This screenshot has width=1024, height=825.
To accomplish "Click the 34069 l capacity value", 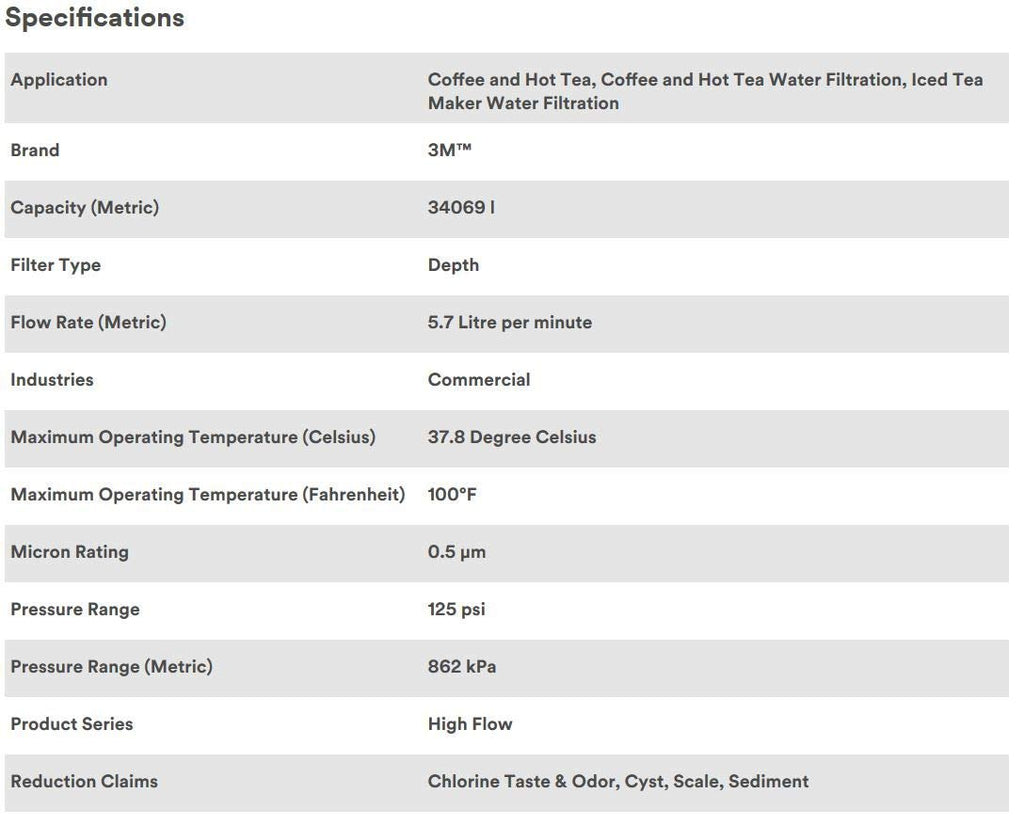I will 461,208.
